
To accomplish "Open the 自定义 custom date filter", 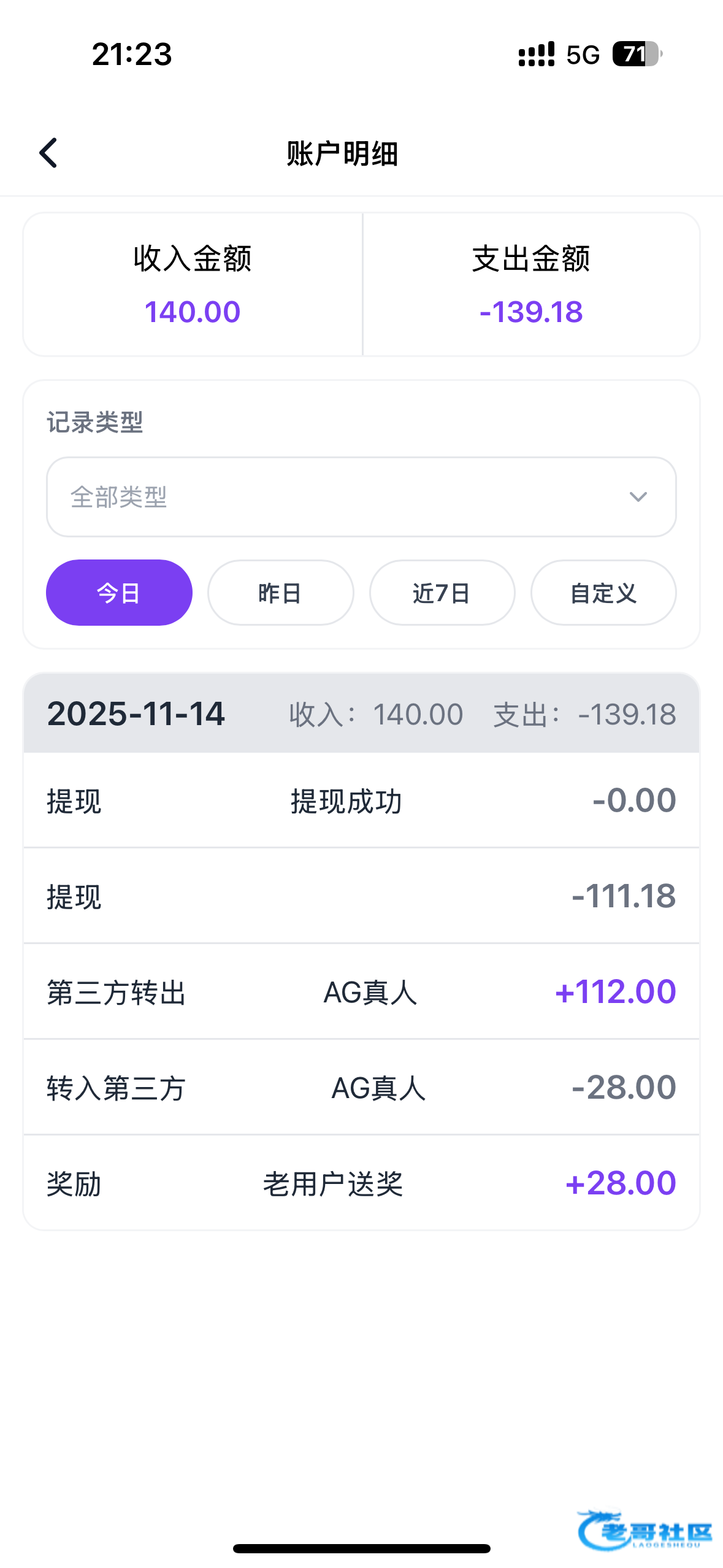I will [x=603, y=593].
